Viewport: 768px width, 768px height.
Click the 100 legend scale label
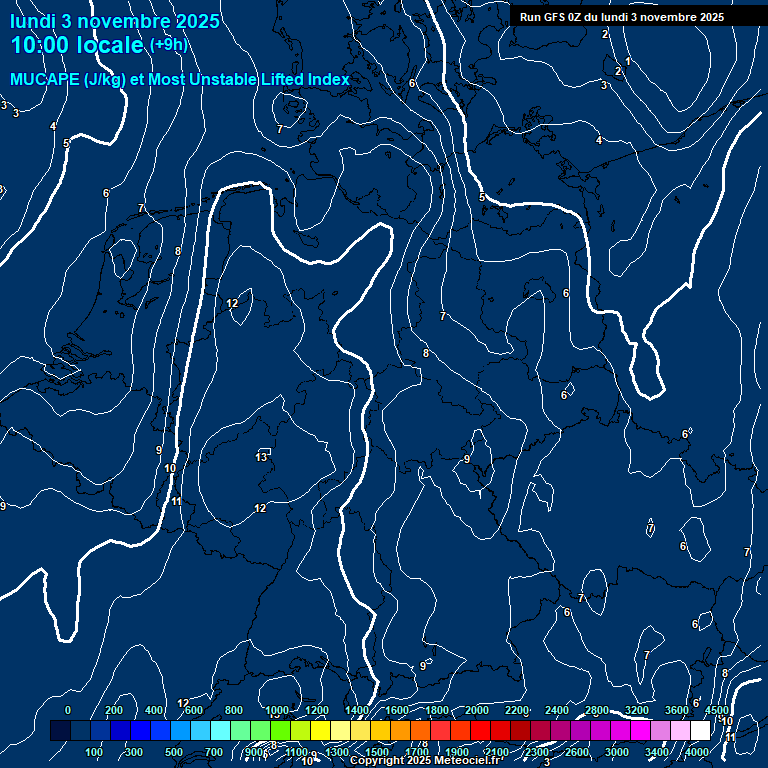pyautogui.click(x=94, y=752)
